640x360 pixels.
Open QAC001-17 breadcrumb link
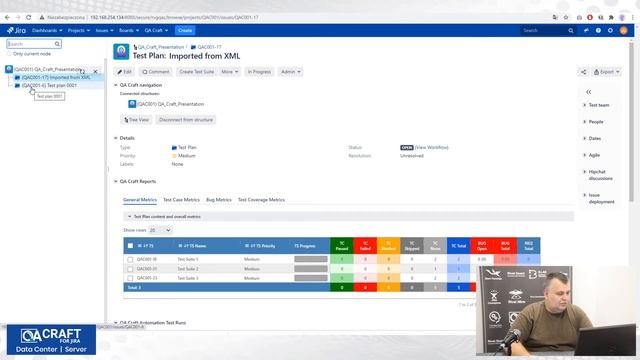click(209, 47)
